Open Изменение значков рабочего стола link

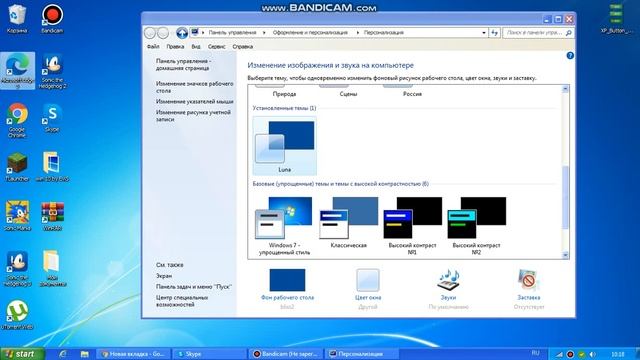coord(194,87)
